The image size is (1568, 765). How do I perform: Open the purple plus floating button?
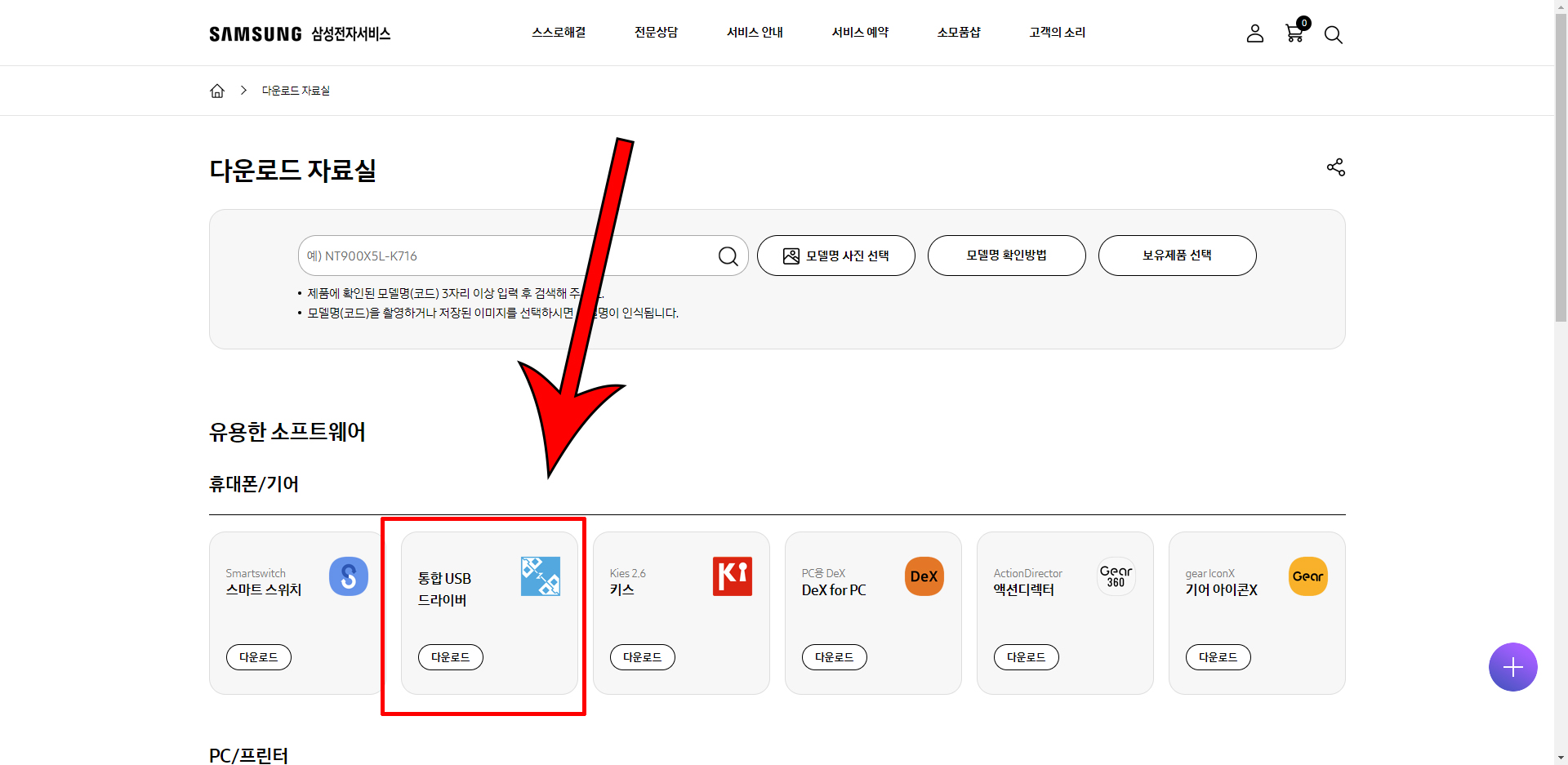pos(1512,667)
